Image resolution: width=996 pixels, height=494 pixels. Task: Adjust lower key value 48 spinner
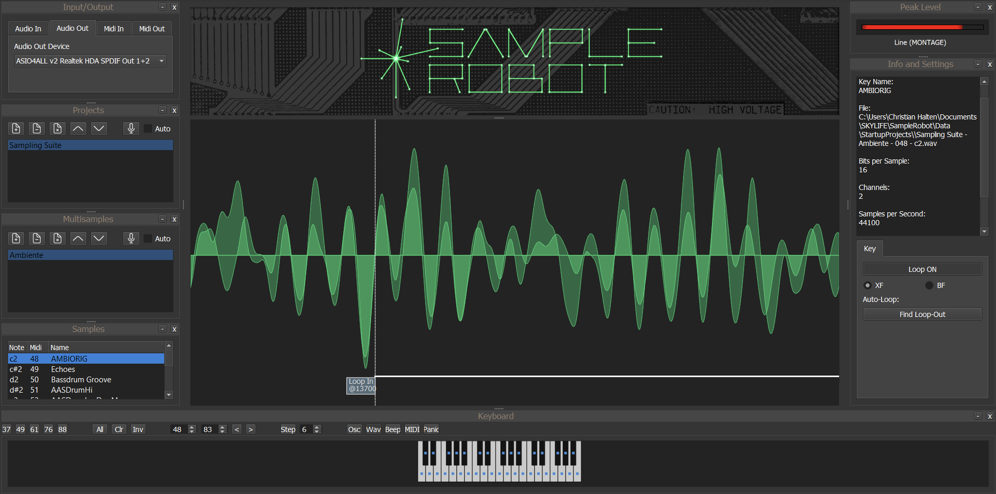[191, 429]
